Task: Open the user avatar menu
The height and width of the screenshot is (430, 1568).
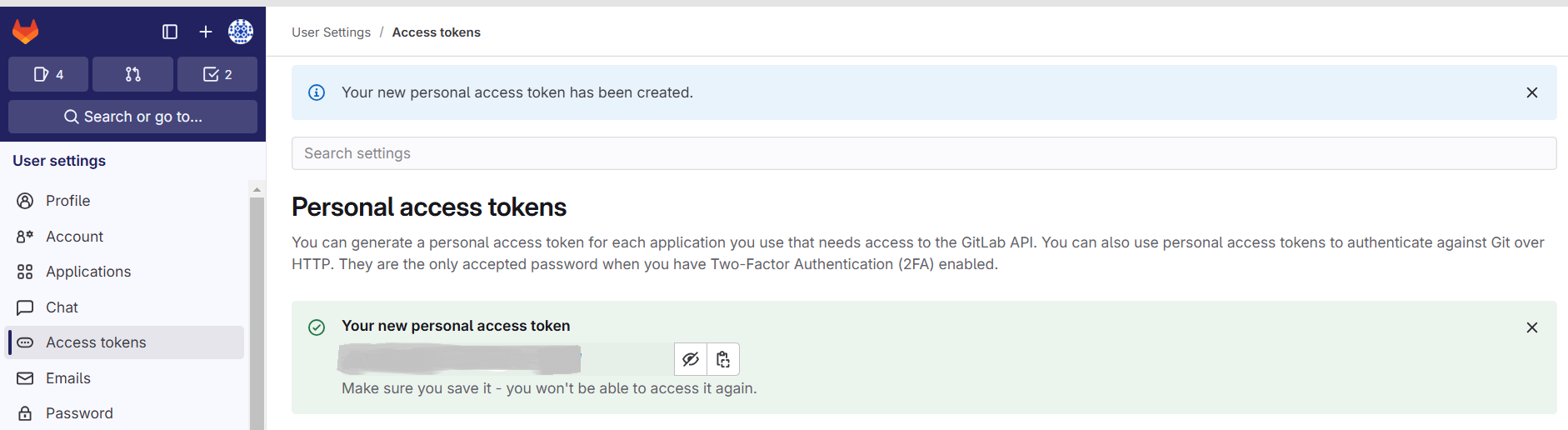Action: (241, 32)
